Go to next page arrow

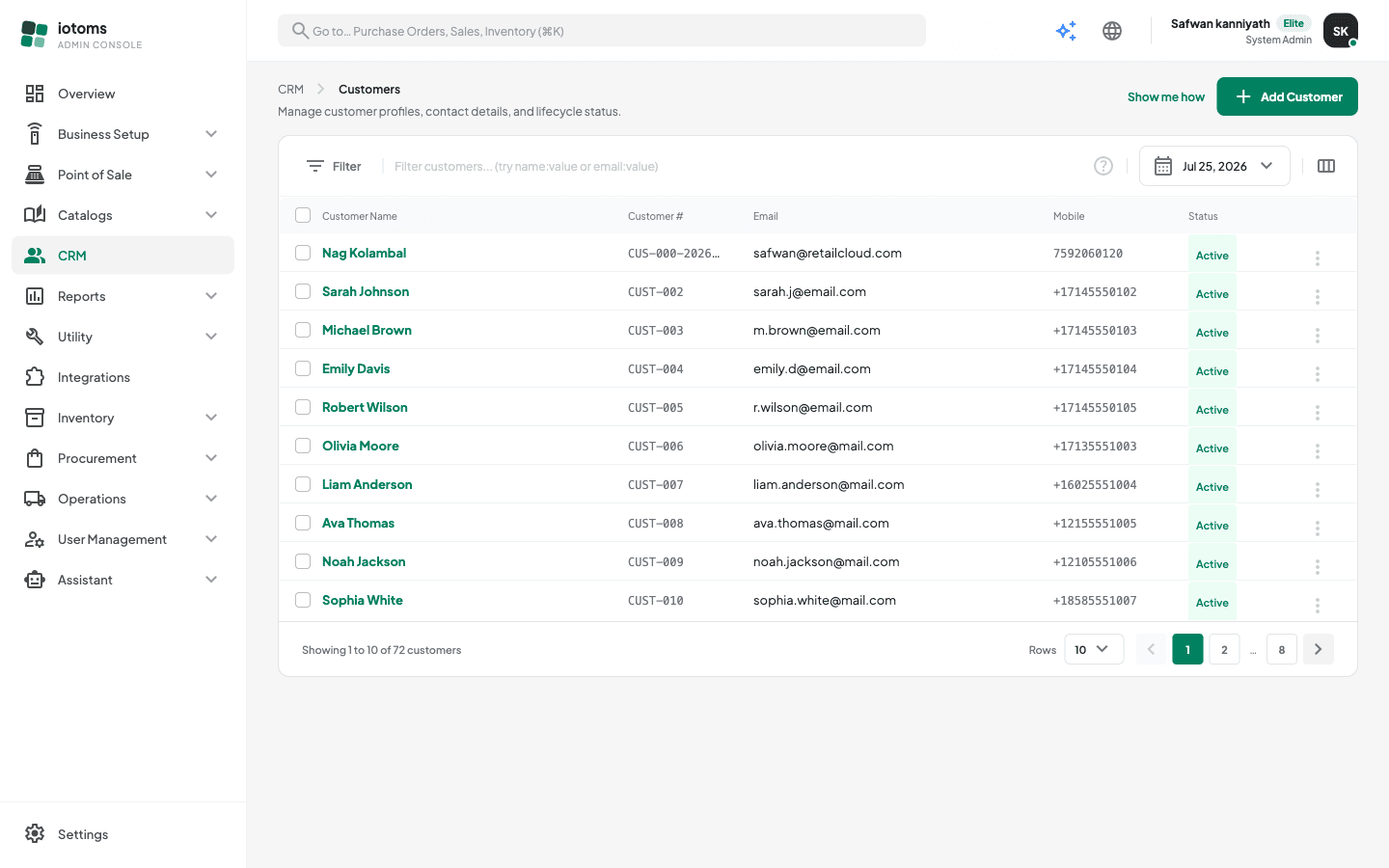click(x=1319, y=649)
